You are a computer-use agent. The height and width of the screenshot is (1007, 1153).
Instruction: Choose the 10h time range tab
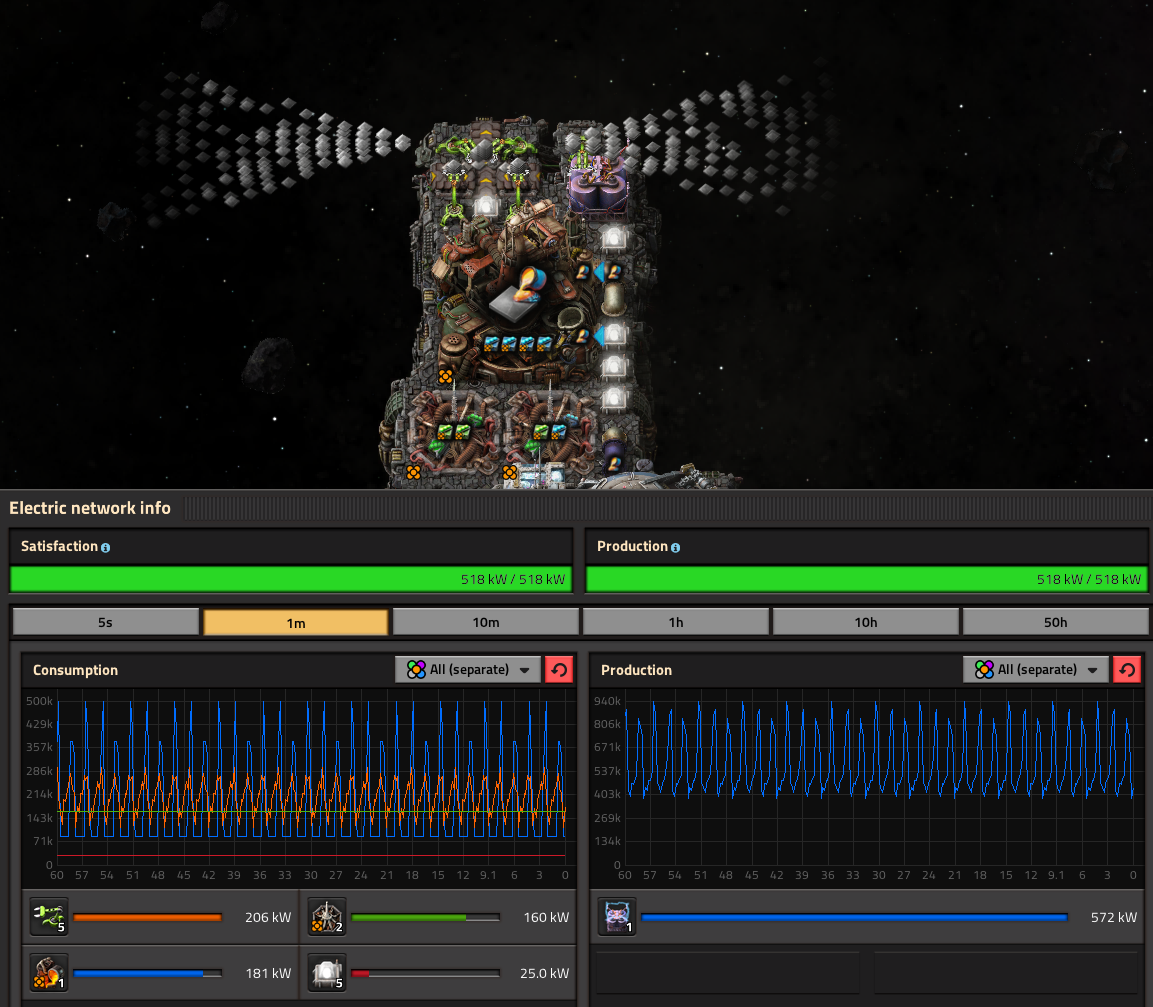(865, 622)
